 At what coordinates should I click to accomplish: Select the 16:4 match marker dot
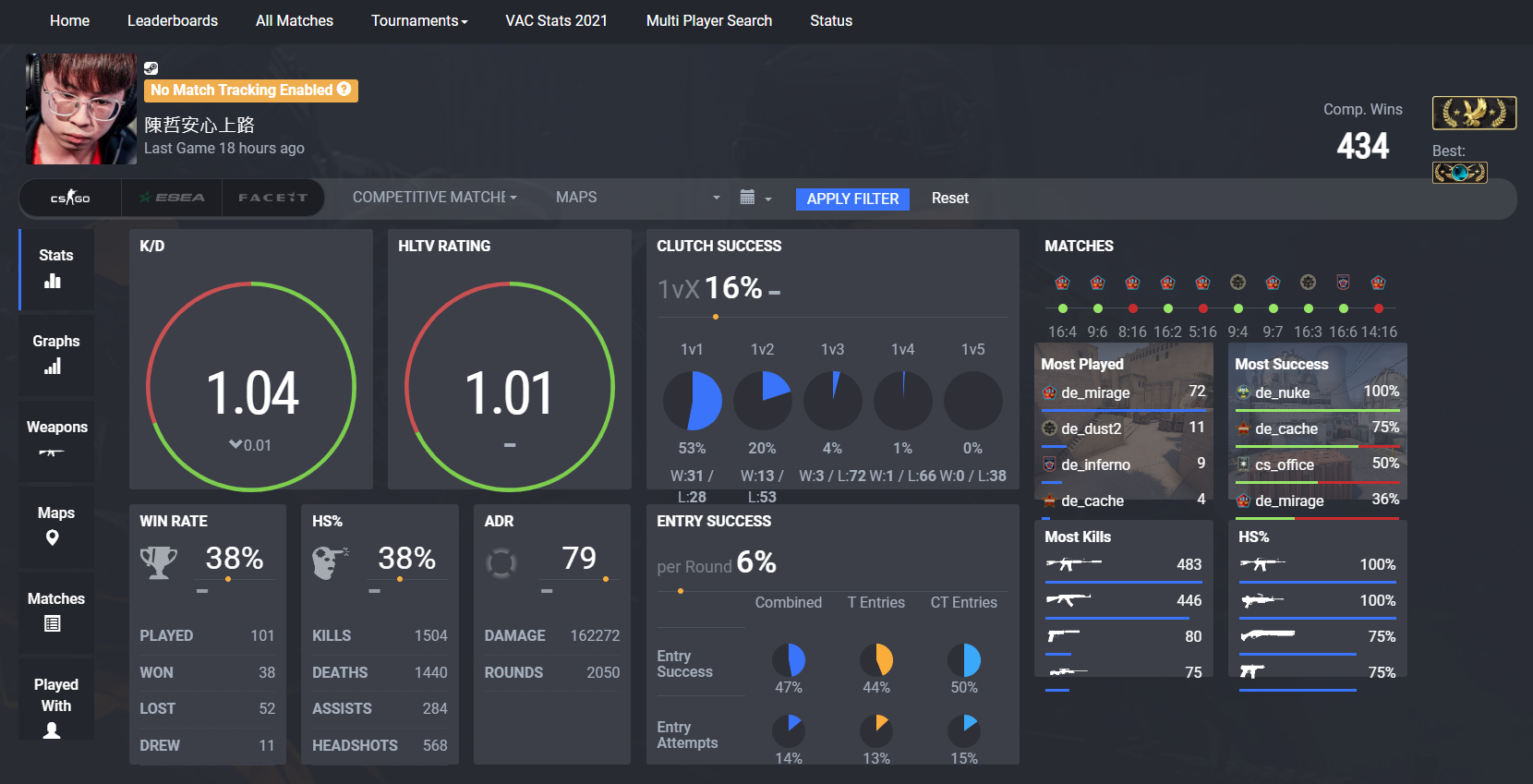(1063, 308)
